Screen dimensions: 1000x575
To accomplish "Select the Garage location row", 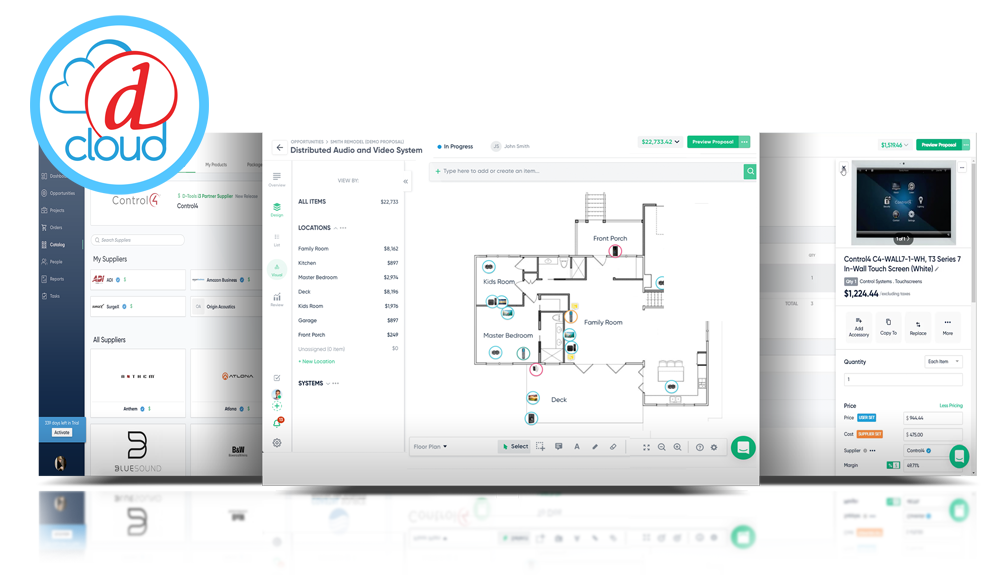I will (348, 321).
